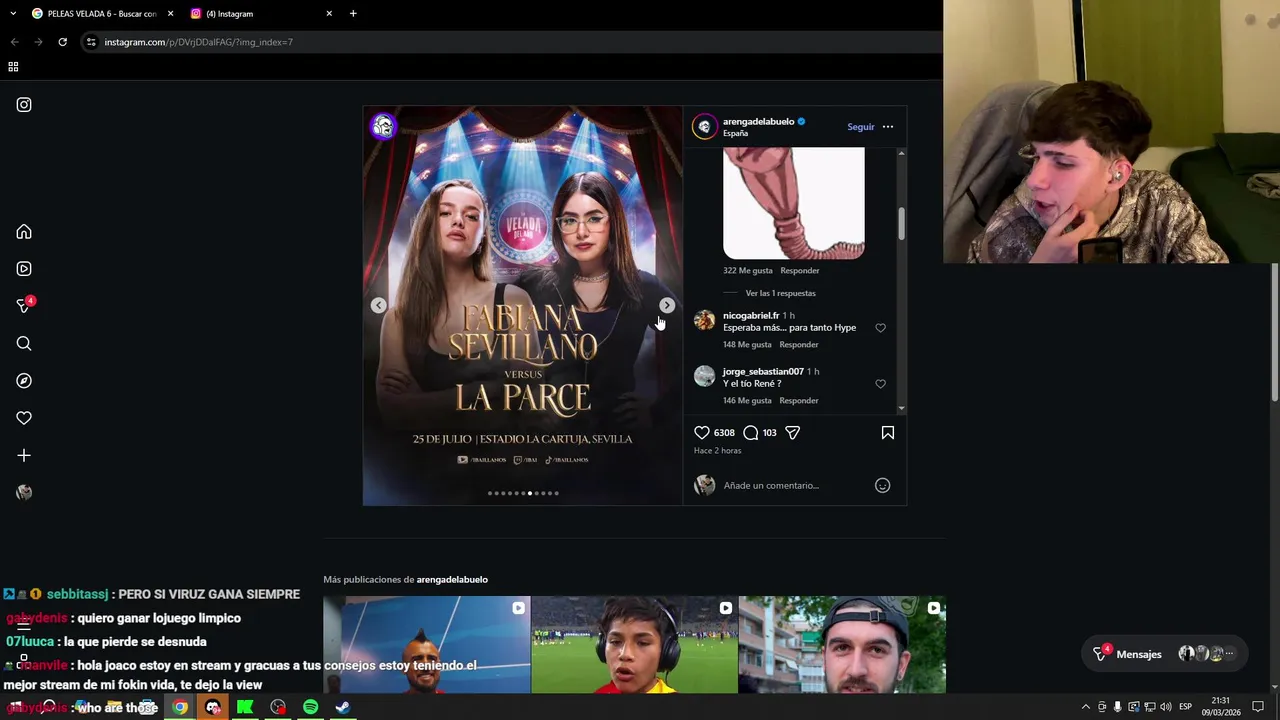
Task: Open Kick app from taskbar
Action: click(x=245, y=707)
